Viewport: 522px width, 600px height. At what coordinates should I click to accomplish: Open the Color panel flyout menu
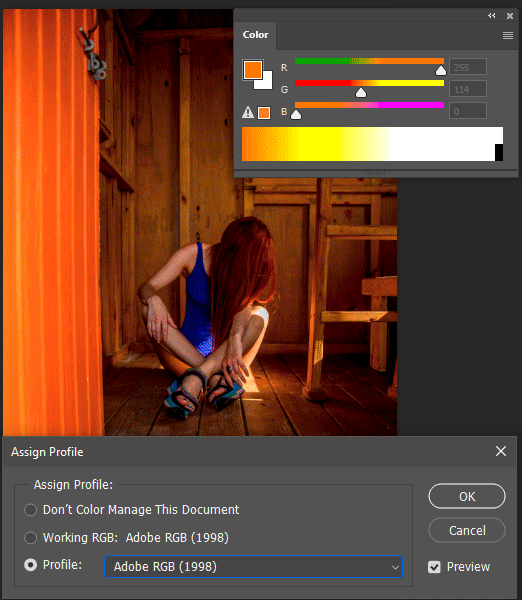pyautogui.click(x=507, y=36)
